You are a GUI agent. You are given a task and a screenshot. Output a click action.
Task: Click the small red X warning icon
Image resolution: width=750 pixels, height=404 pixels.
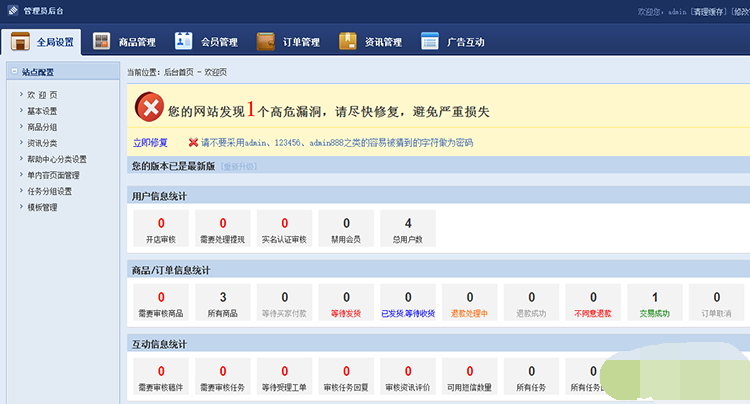click(193, 142)
